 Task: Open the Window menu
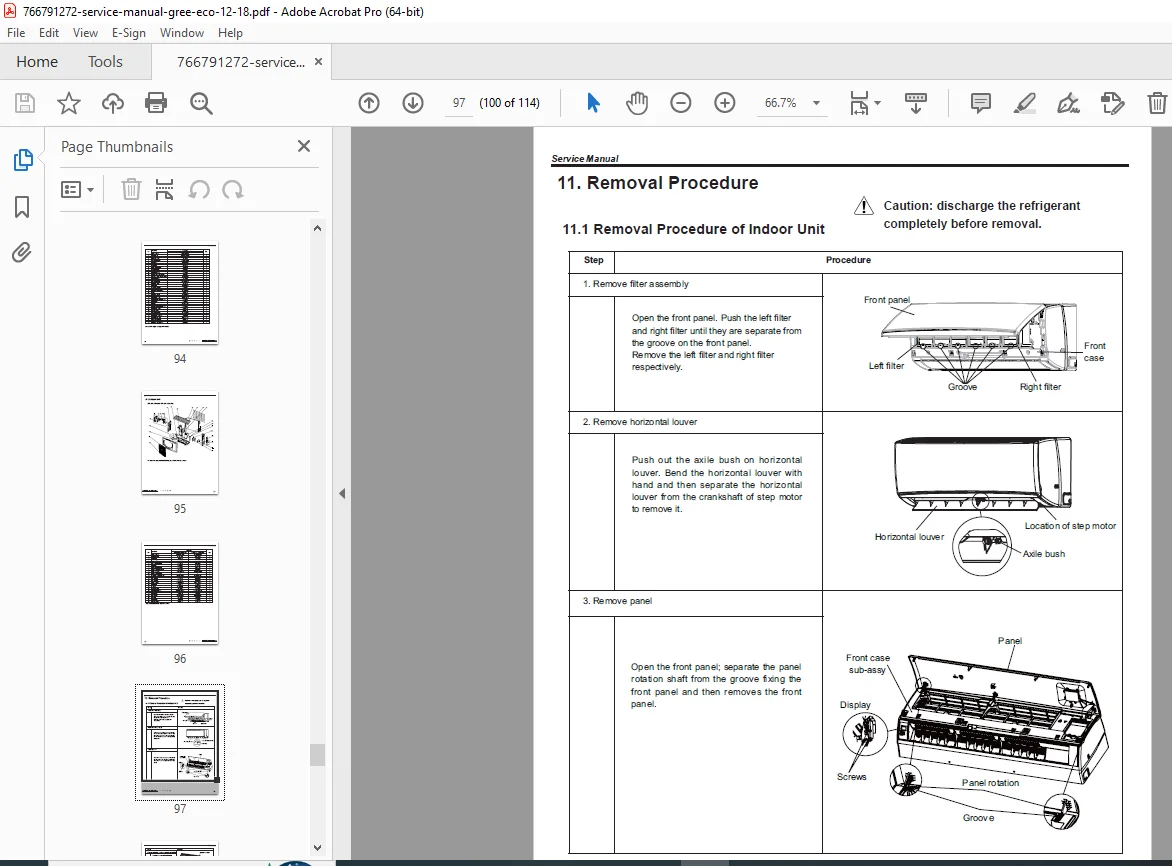pos(182,33)
